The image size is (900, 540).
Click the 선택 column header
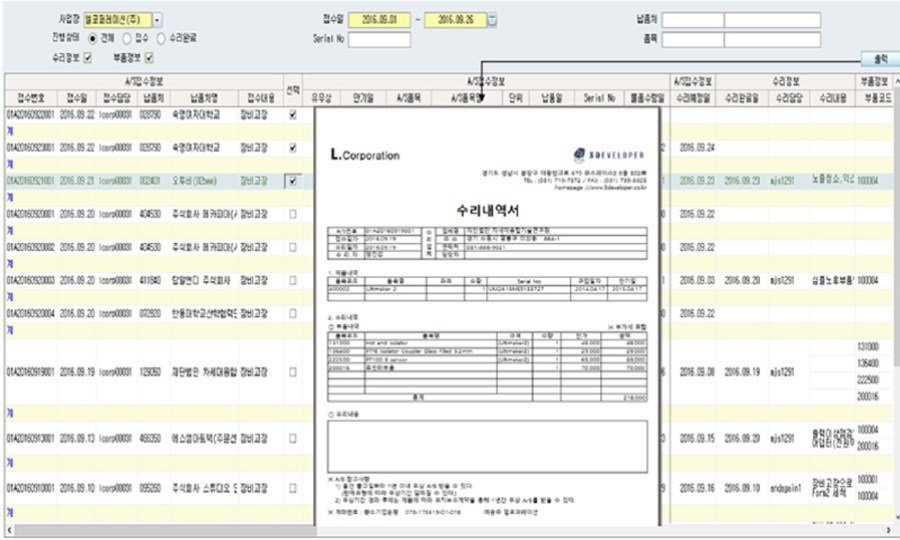[293, 90]
